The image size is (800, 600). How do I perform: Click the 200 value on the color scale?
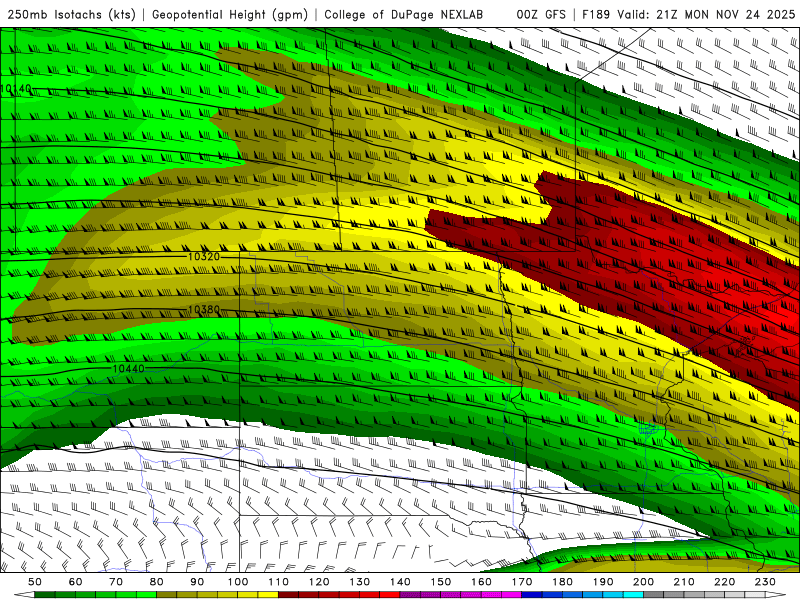(x=643, y=582)
